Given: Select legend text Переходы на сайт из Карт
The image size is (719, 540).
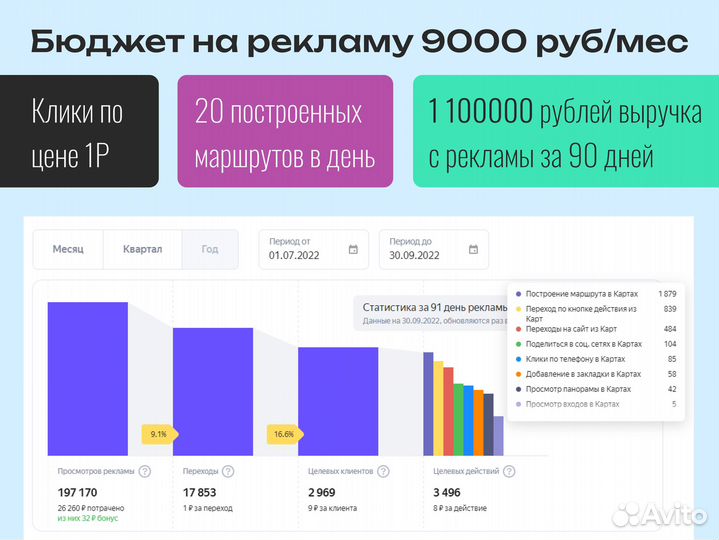Looking at the screenshot, I should tap(571, 329).
